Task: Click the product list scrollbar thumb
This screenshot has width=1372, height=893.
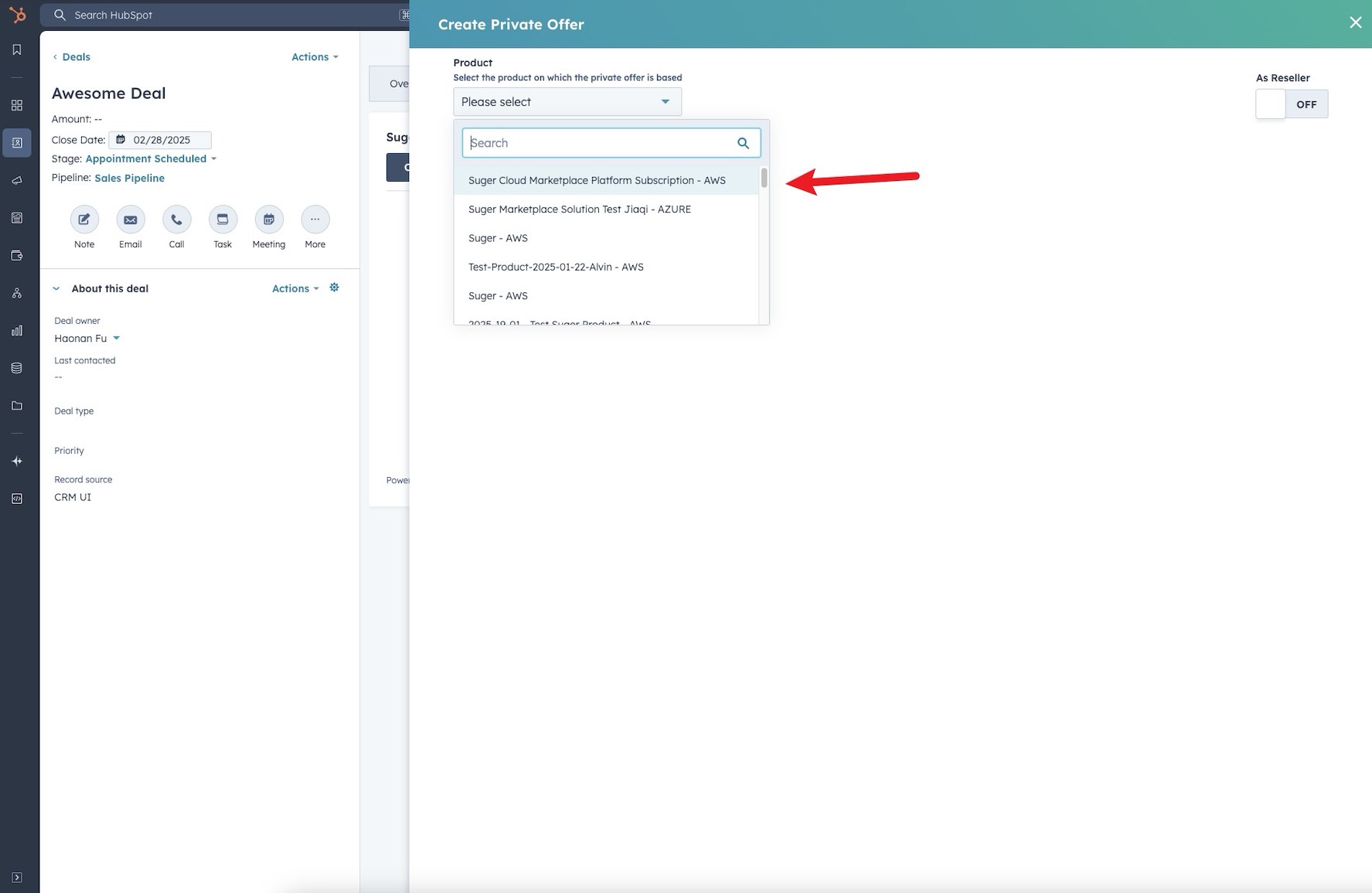Action: [x=764, y=178]
